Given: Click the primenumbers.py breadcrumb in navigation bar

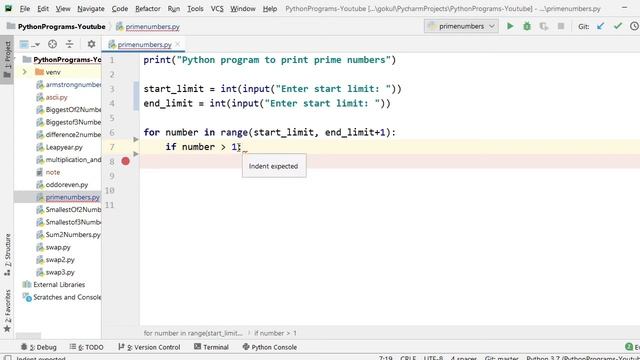Looking at the screenshot, I should pyautogui.click(x=148, y=27).
